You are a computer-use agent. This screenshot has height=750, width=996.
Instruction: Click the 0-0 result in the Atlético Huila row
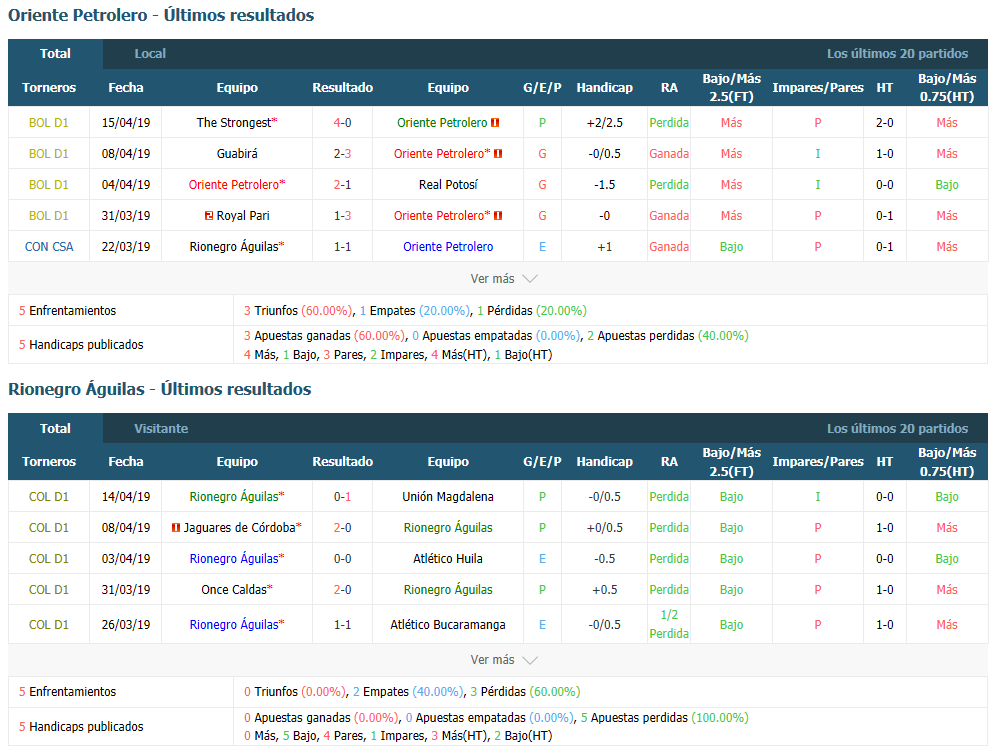342,559
